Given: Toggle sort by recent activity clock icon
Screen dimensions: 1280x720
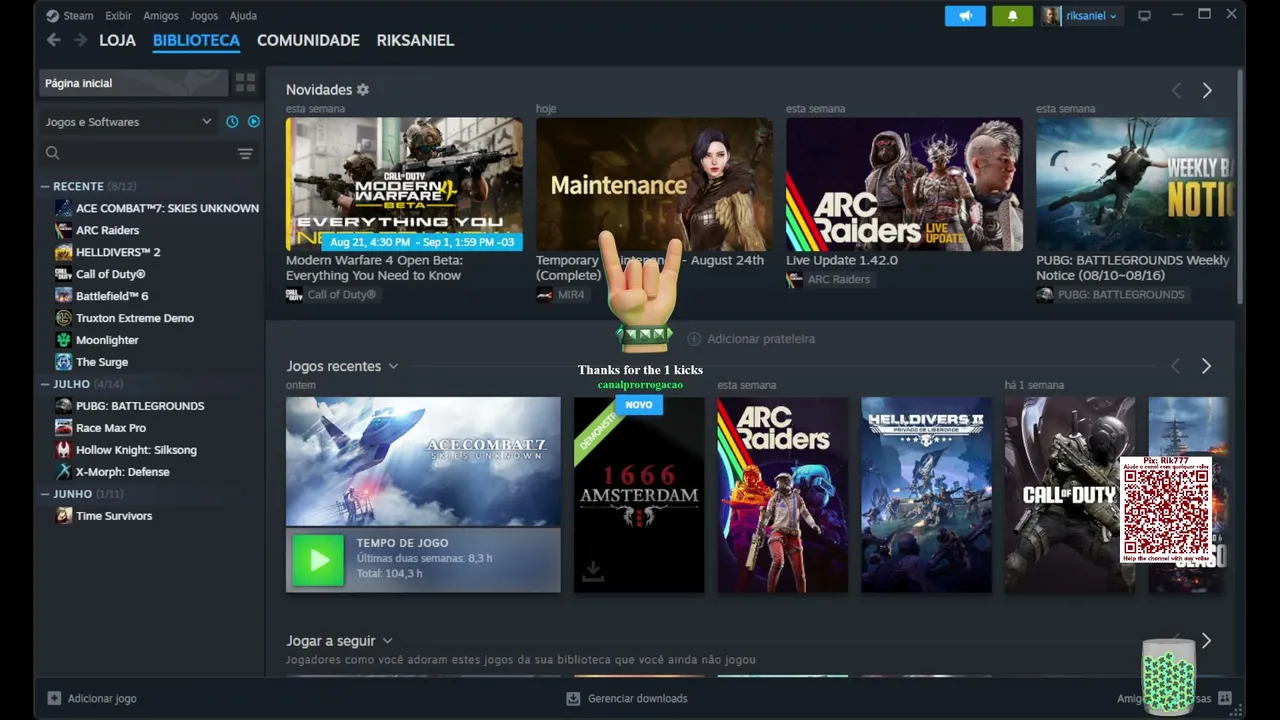Looking at the screenshot, I should 232,122.
